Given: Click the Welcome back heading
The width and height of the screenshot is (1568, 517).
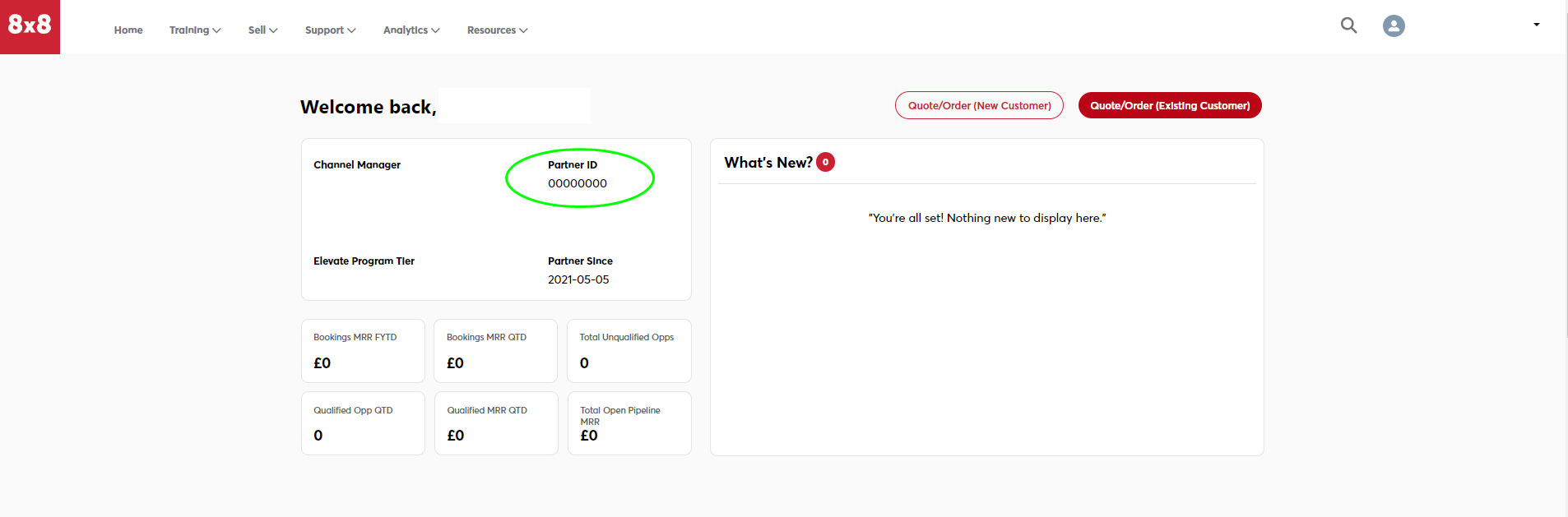Looking at the screenshot, I should point(369,107).
